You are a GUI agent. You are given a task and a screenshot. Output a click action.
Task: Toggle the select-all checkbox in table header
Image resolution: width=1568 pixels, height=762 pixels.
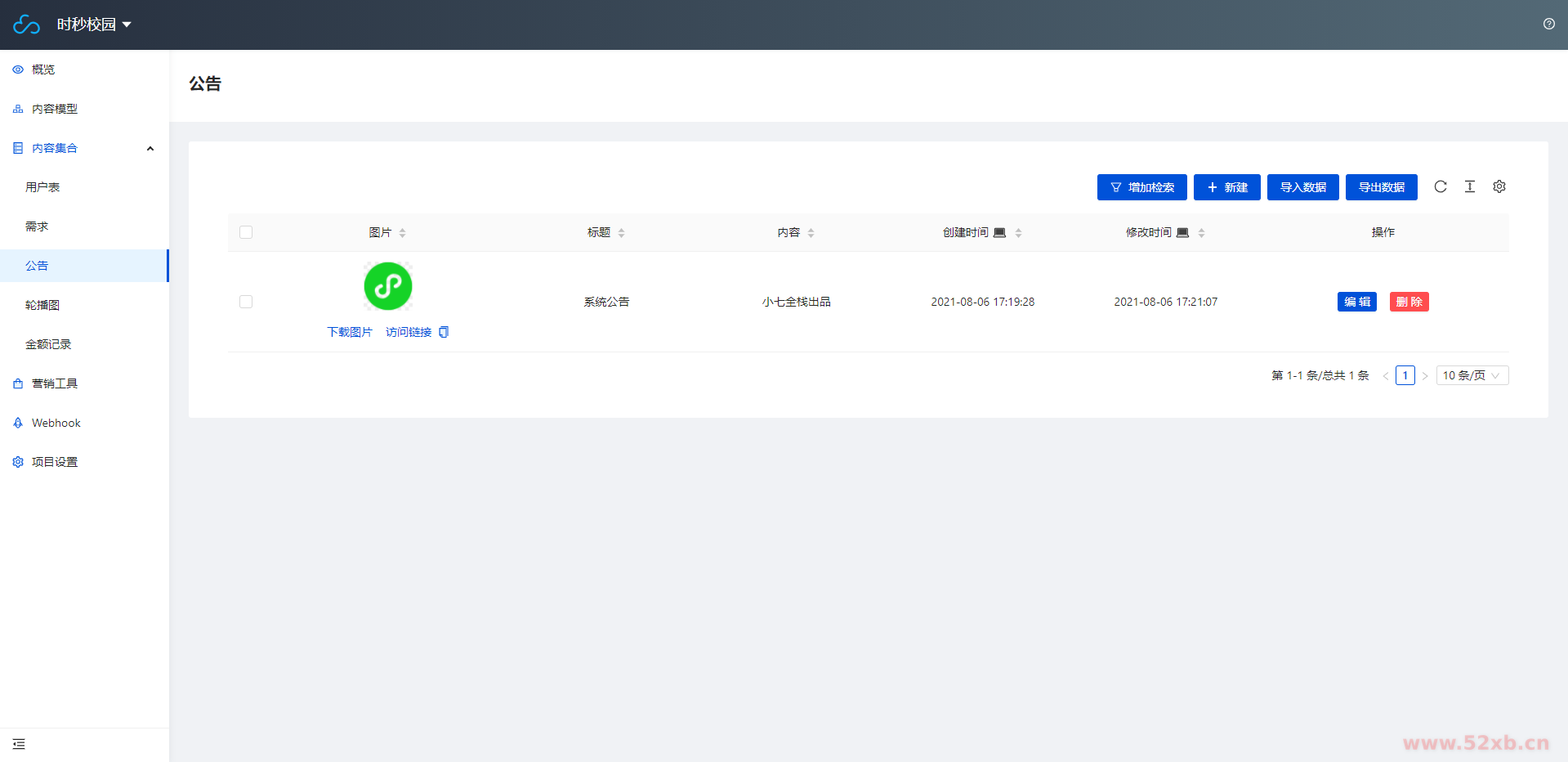[246, 232]
